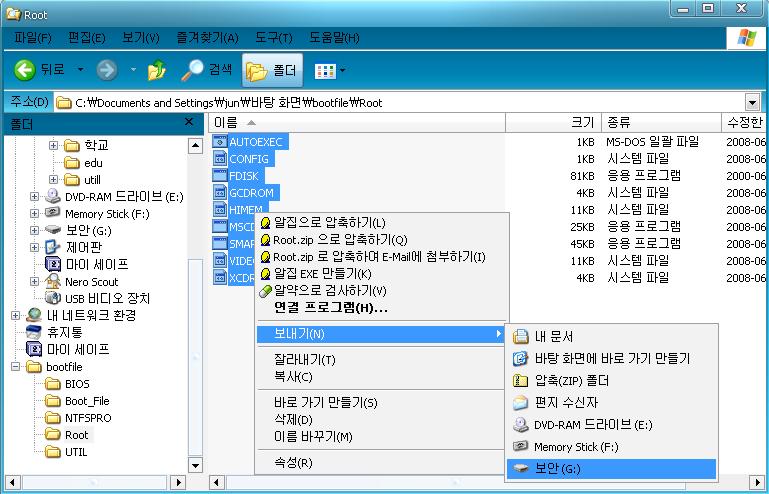Open the 도구(T) menu
Image resolution: width=769 pixels, height=494 pixels.
tap(272, 37)
